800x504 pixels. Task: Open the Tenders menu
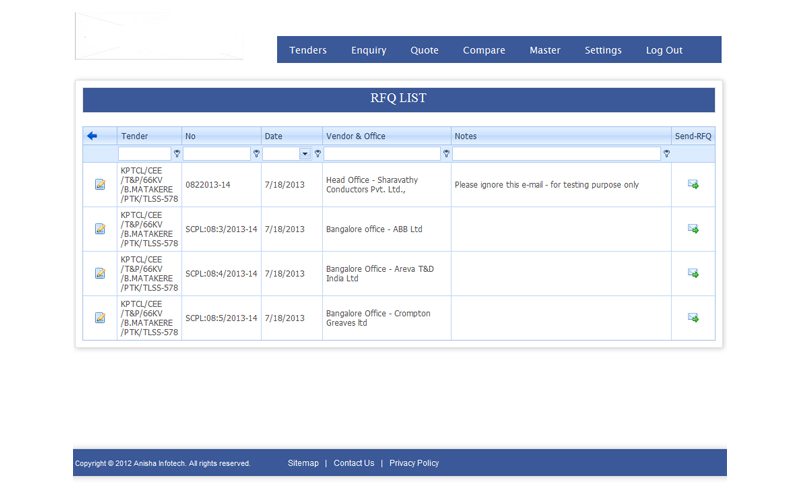pos(308,50)
